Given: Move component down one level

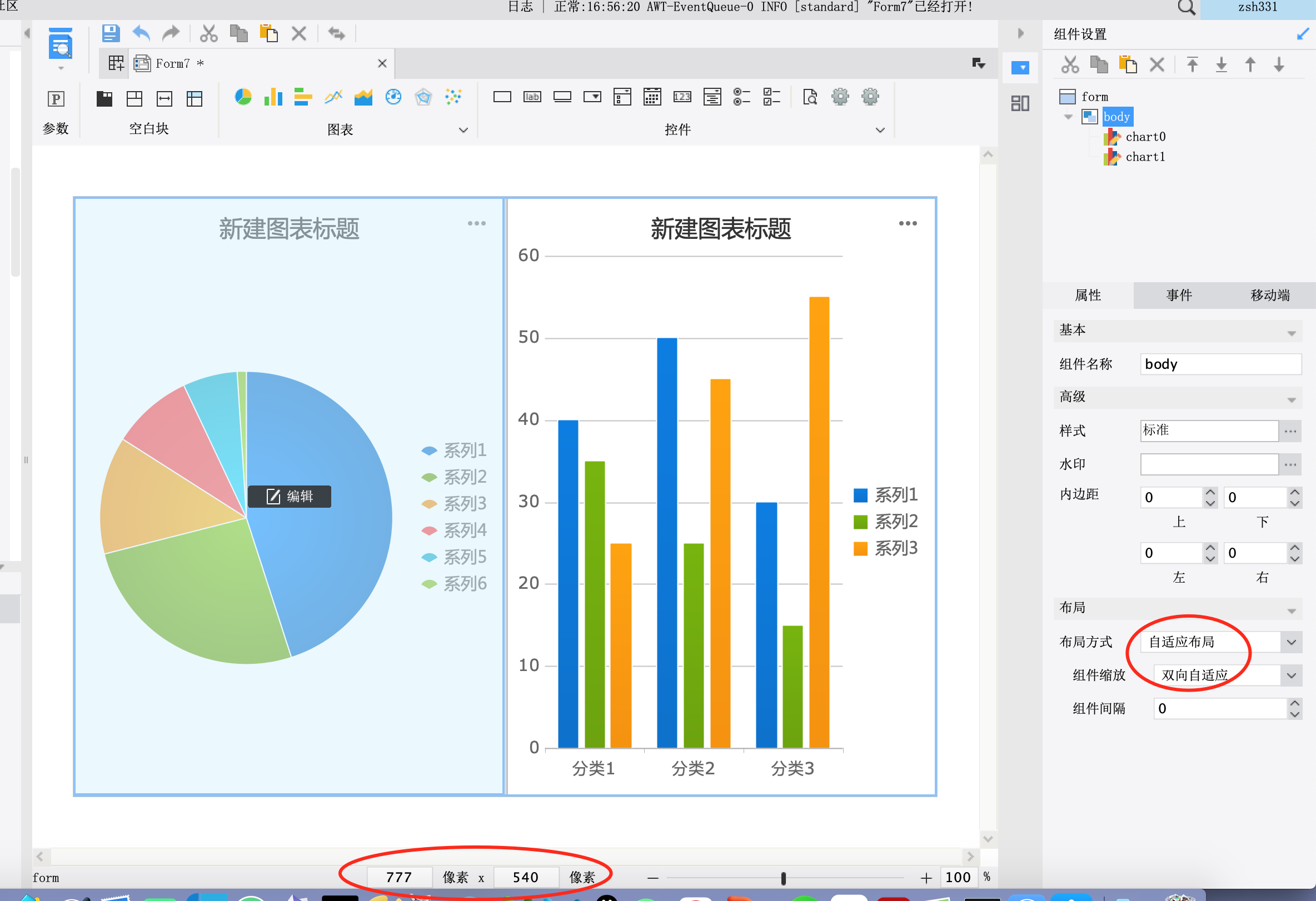Looking at the screenshot, I should point(1279,64).
